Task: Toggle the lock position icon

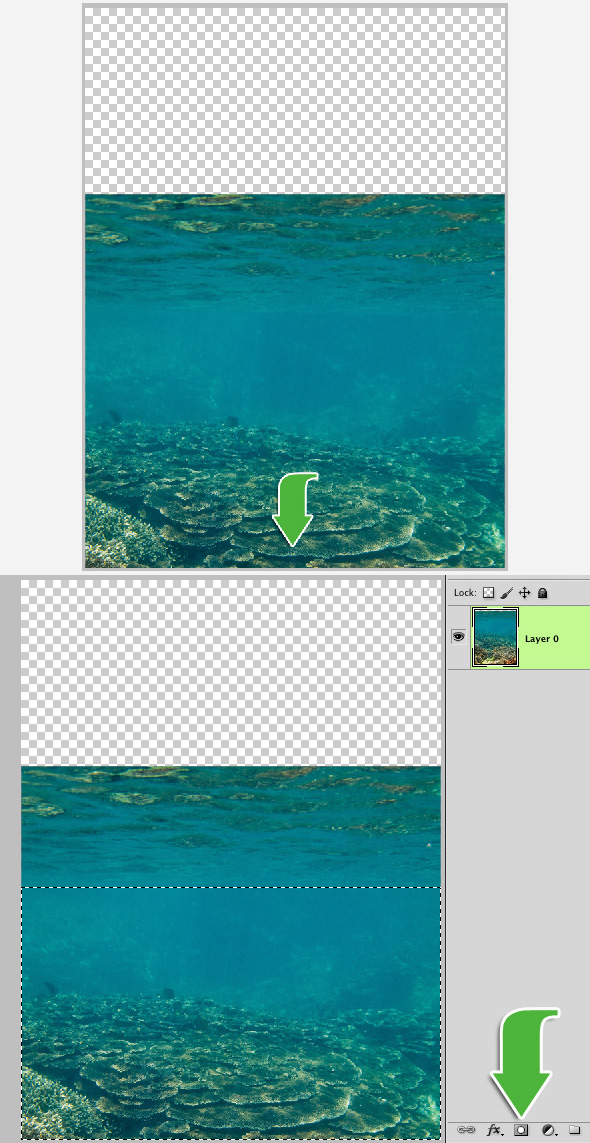Action: [x=524, y=593]
